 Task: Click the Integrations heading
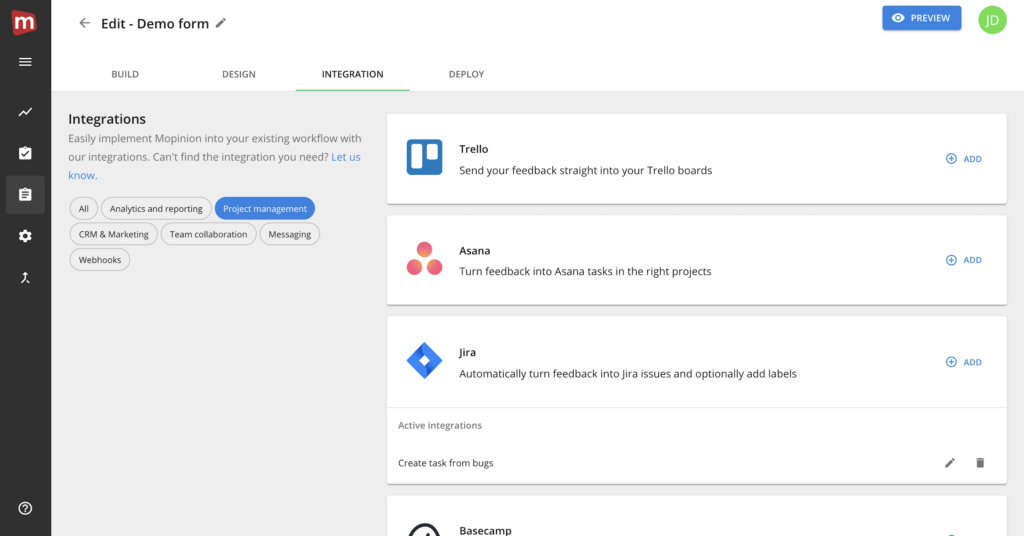tap(107, 119)
